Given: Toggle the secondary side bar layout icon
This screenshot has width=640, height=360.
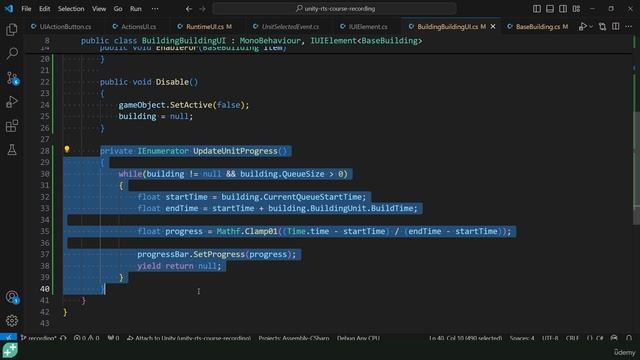Looking at the screenshot, I should pos(563,9).
